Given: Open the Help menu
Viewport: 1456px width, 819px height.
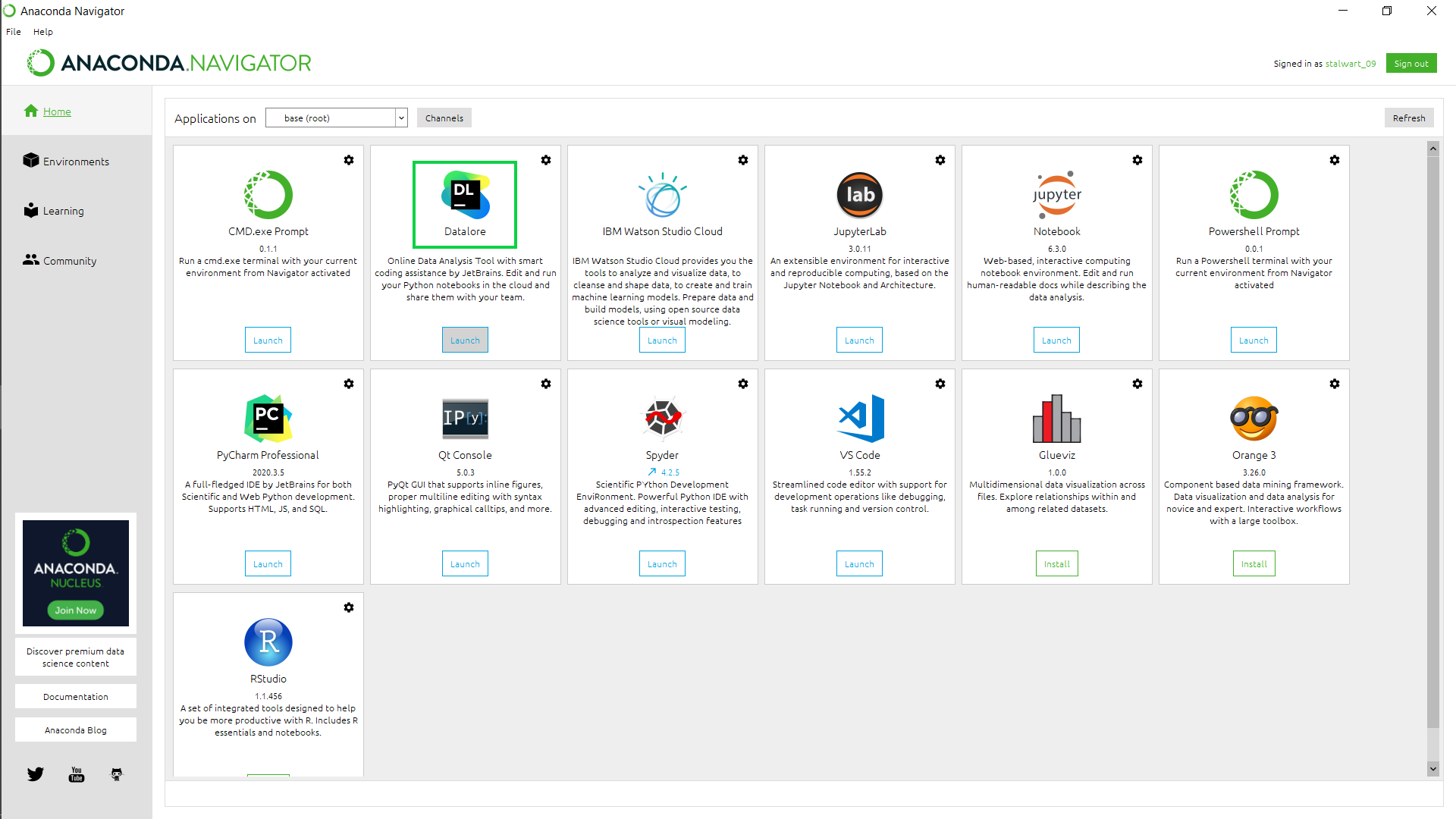Looking at the screenshot, I should [x=43, y=32].
